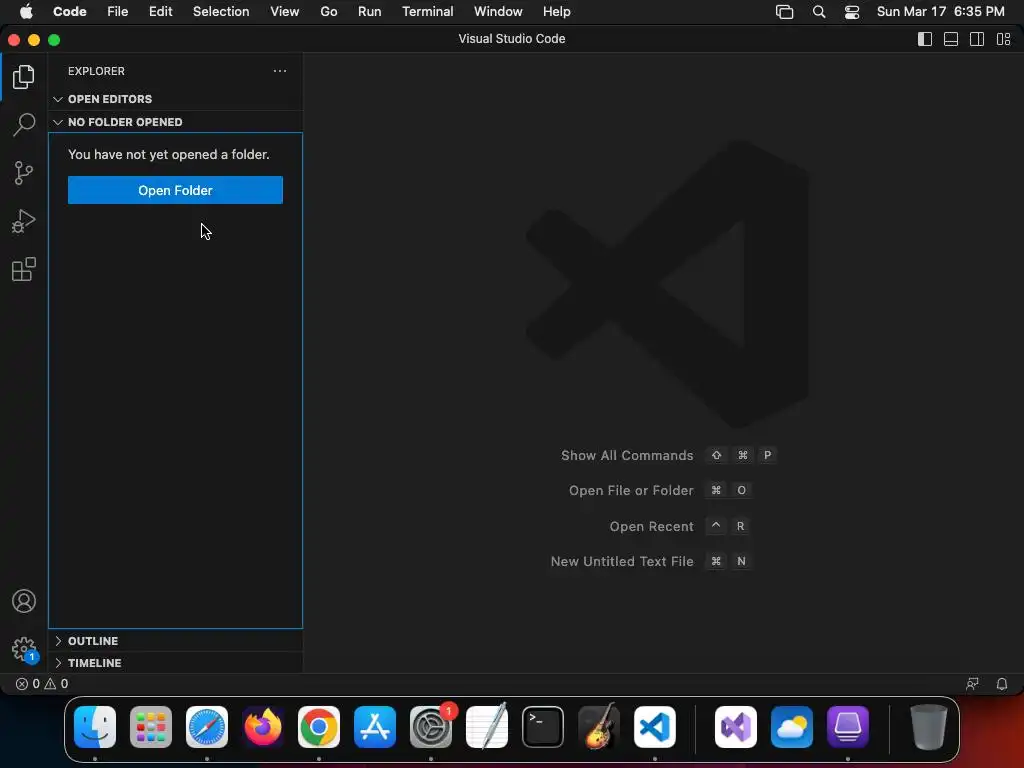Viewport: 1024px width, 768px height.
Task: Open Terminal from the Dock
Action: [x=543, y=727]
